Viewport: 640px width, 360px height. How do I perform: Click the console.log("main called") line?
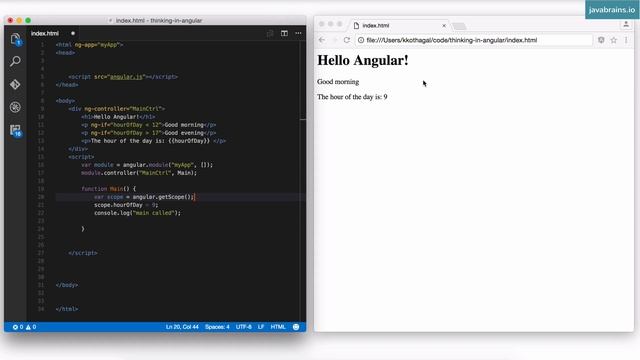point(137,213)
